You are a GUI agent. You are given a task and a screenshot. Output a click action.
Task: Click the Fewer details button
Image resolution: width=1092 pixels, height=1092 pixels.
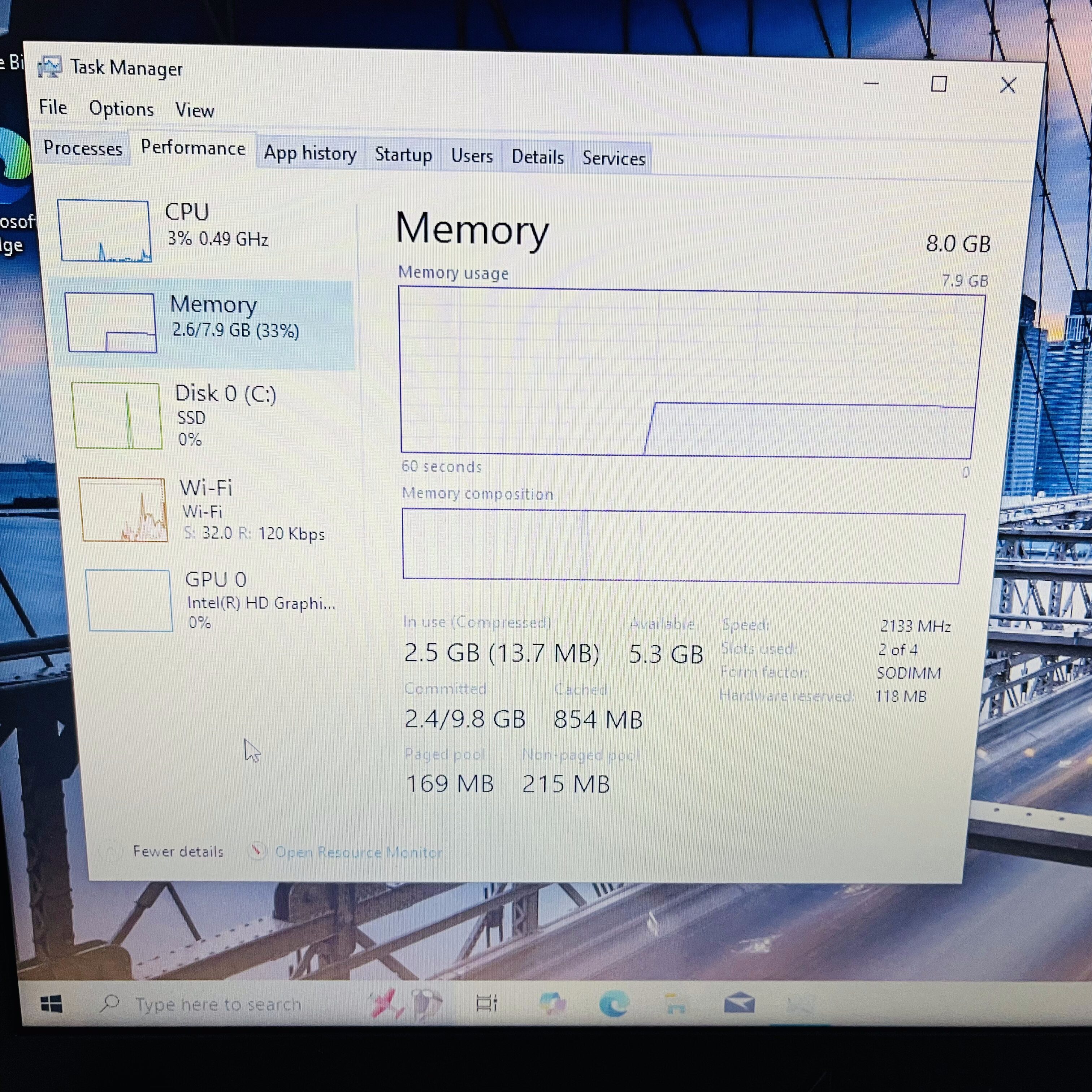pos(178,851)
